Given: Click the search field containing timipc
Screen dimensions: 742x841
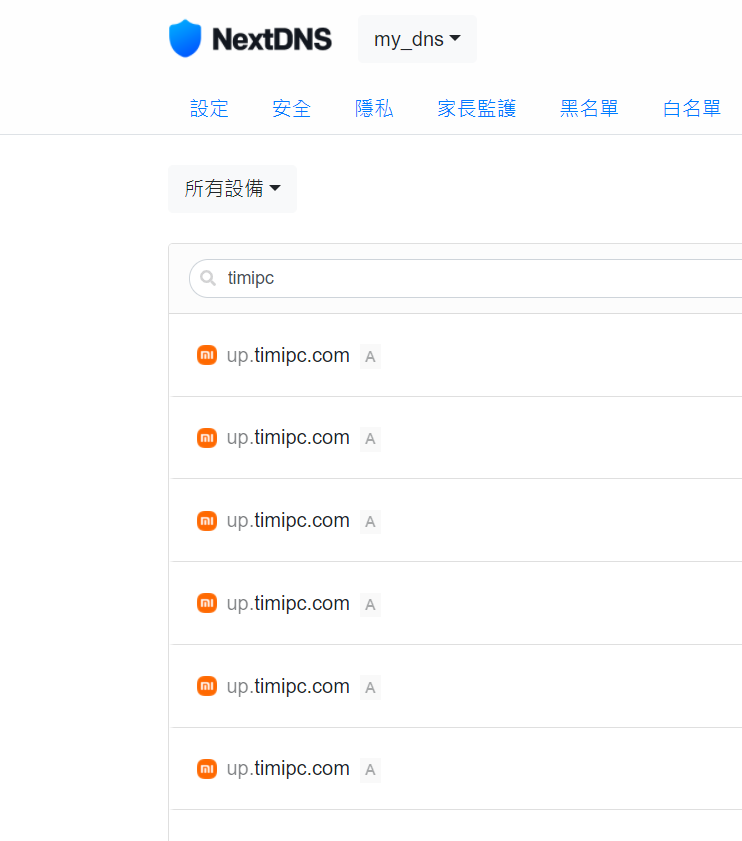Looking at the screenshot, I should pos(466,278).
